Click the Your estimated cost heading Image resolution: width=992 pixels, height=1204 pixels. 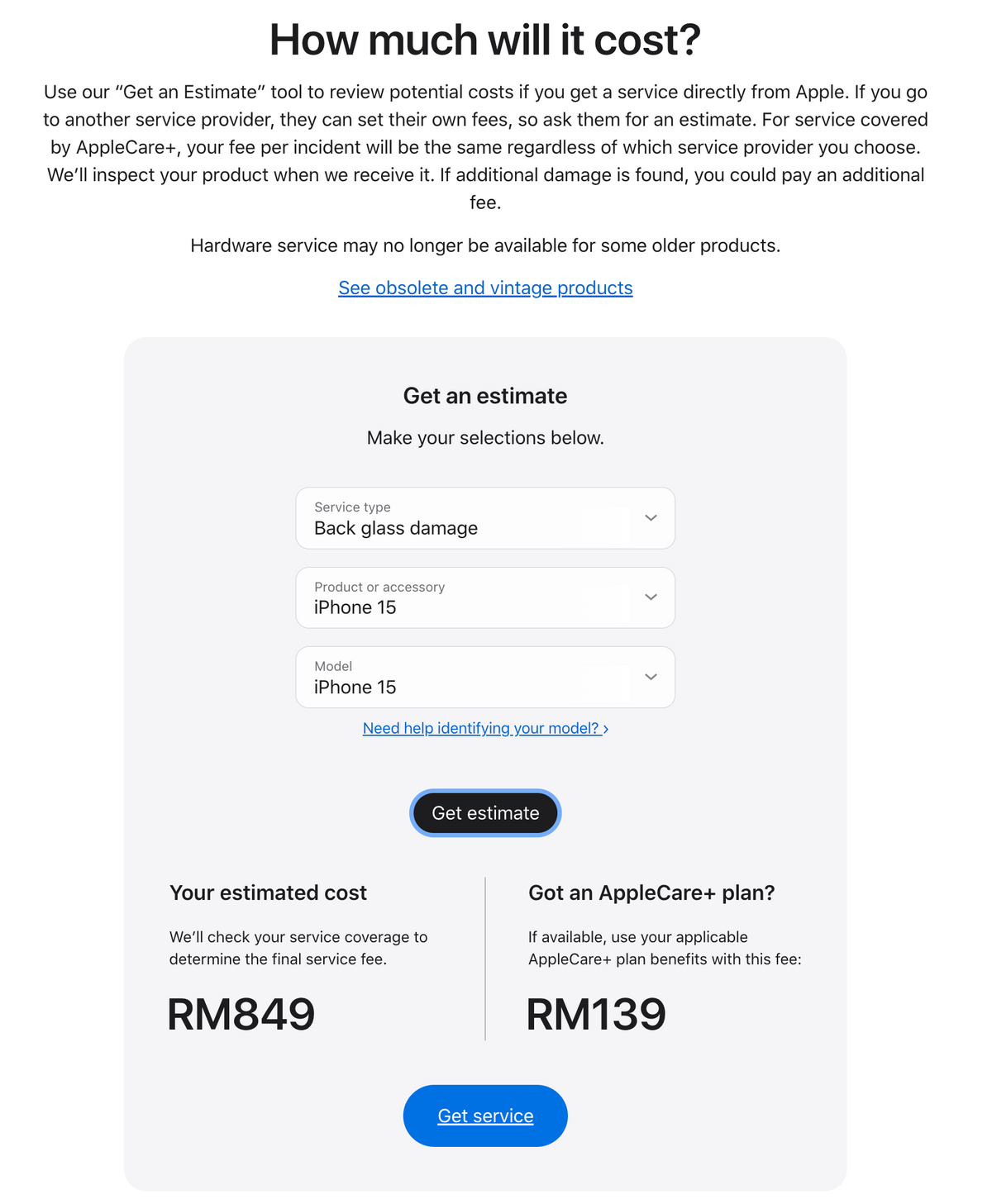[268, 892]
